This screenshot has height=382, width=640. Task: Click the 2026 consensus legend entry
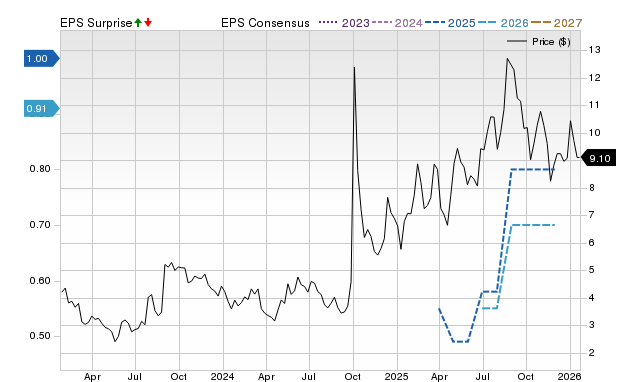pos(503,23)
